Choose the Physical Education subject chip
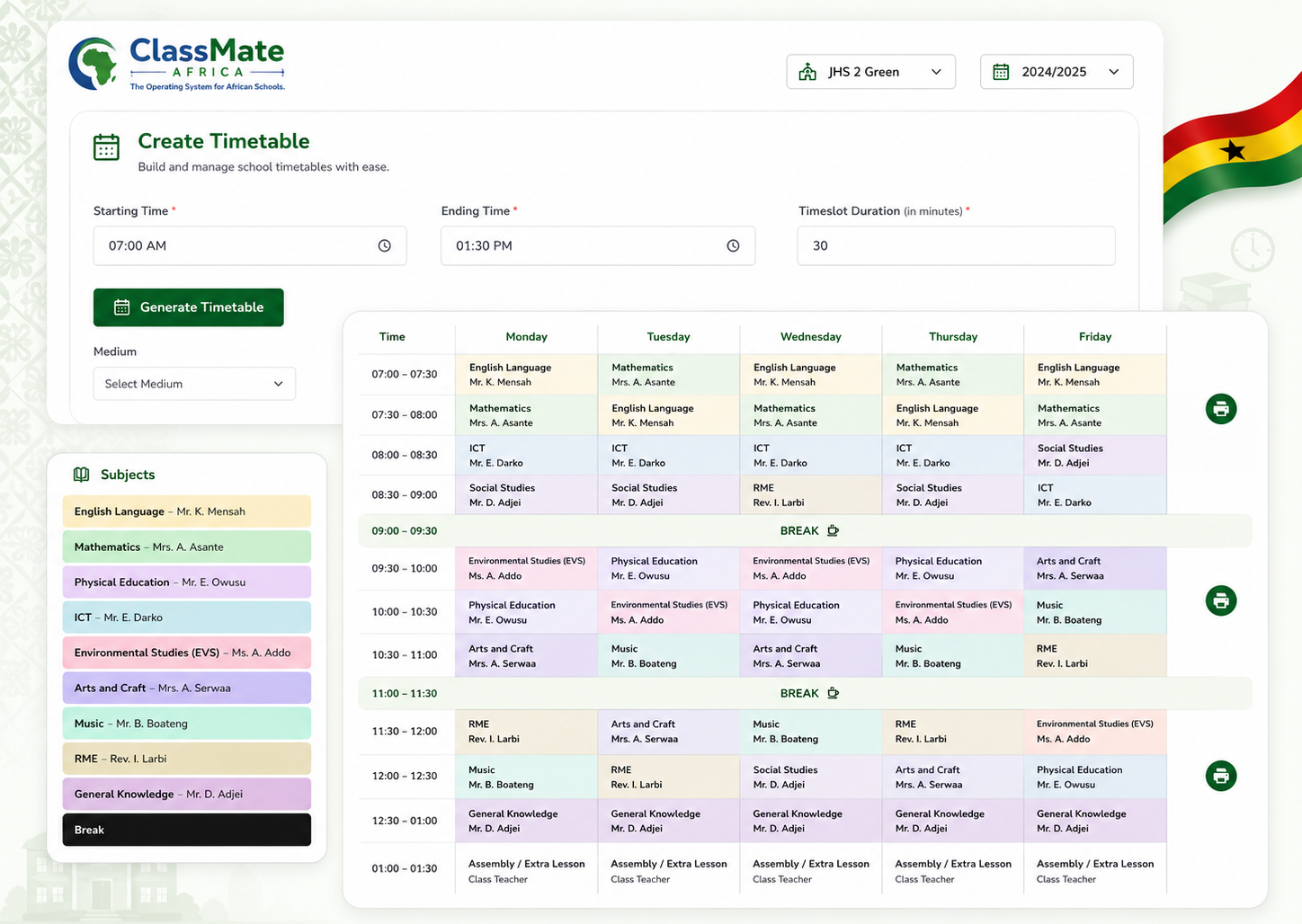 click(187, 582)
